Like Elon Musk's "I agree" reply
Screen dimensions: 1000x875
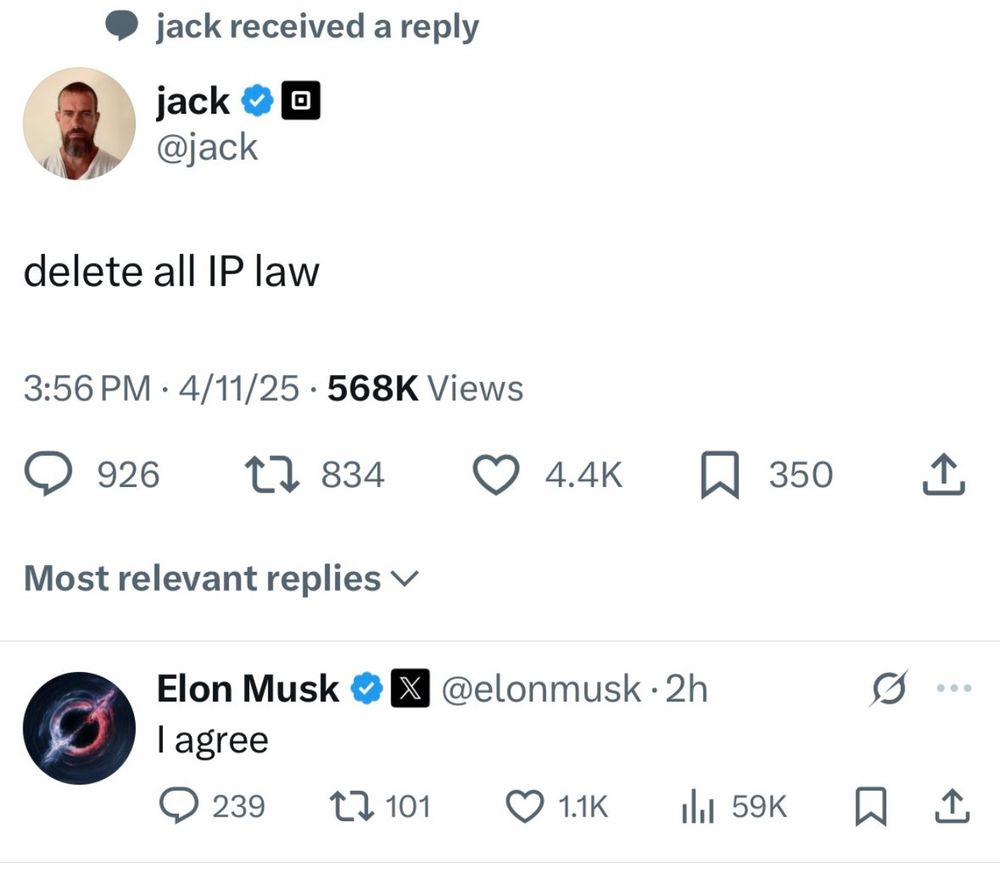[x=524, y=805]
